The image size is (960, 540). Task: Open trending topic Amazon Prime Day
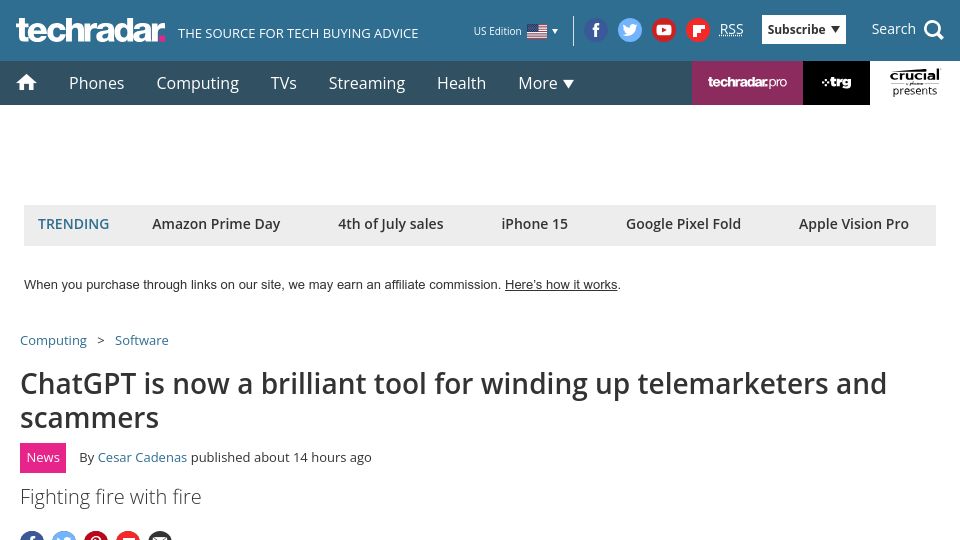[216, 224]
